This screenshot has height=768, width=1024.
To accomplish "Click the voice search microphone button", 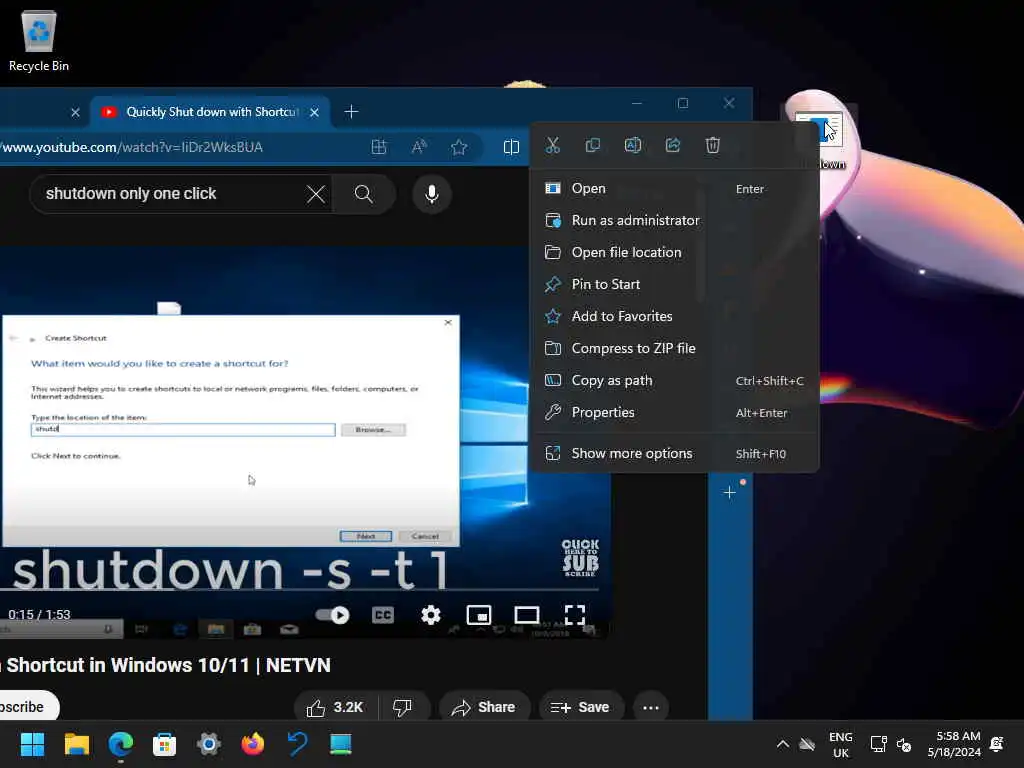I will click(432, 194).
